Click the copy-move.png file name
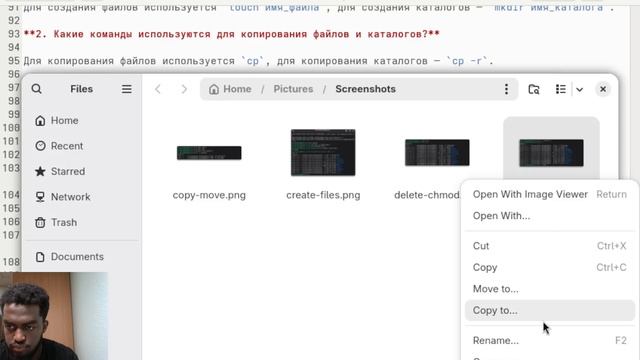640x360 pixels. pyautogui.click(x=209, y=195)
